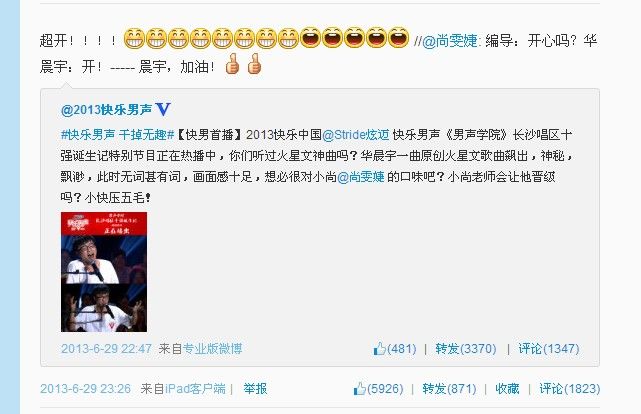Viewport: 641px width, 414px height.
Task: Open @Stride炫迈 mention link
Action: coord(355,134)
